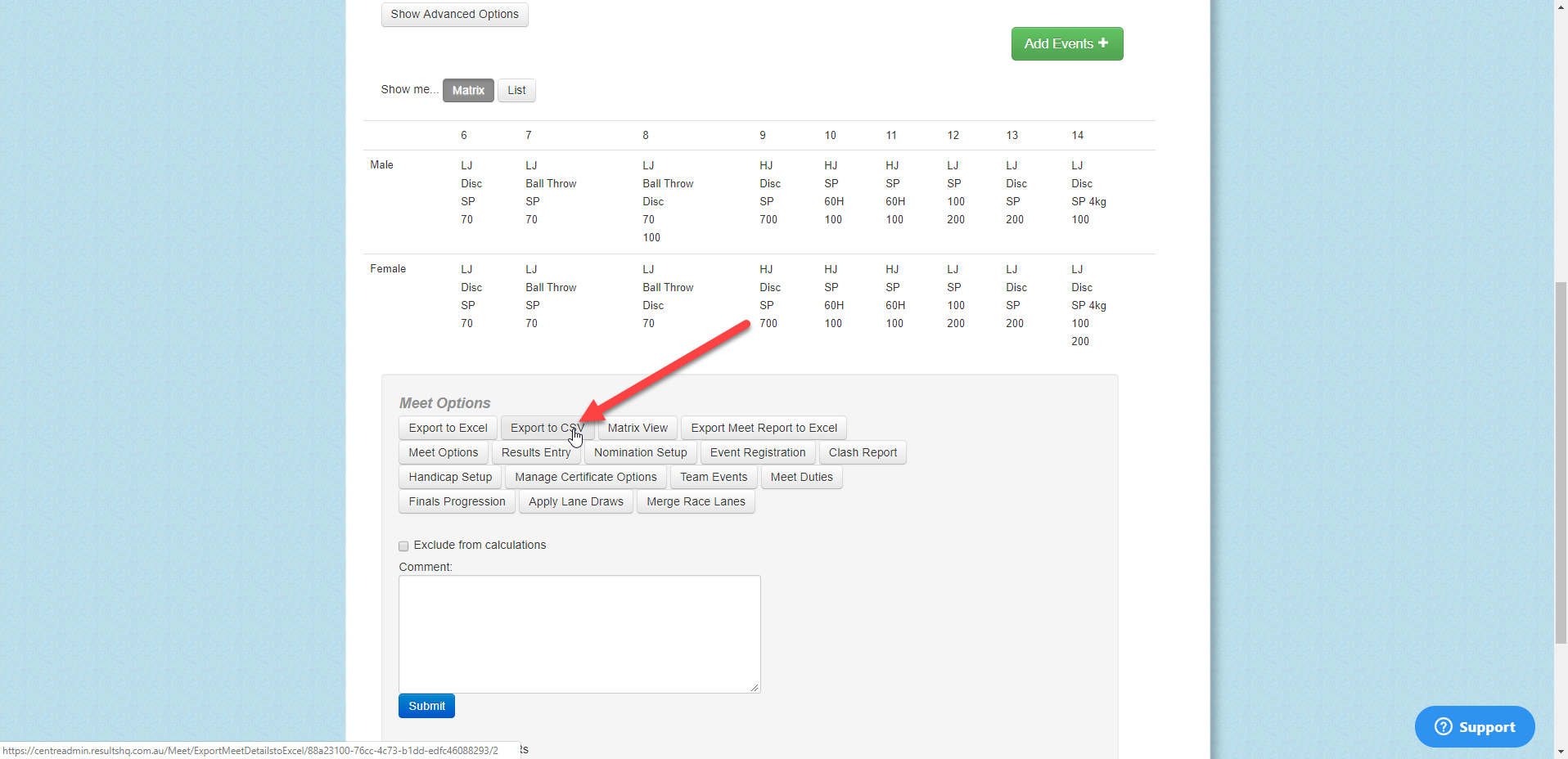Click Manage Certificate Options
Screen dimensions: 1568x759
(x=586, y=477)
